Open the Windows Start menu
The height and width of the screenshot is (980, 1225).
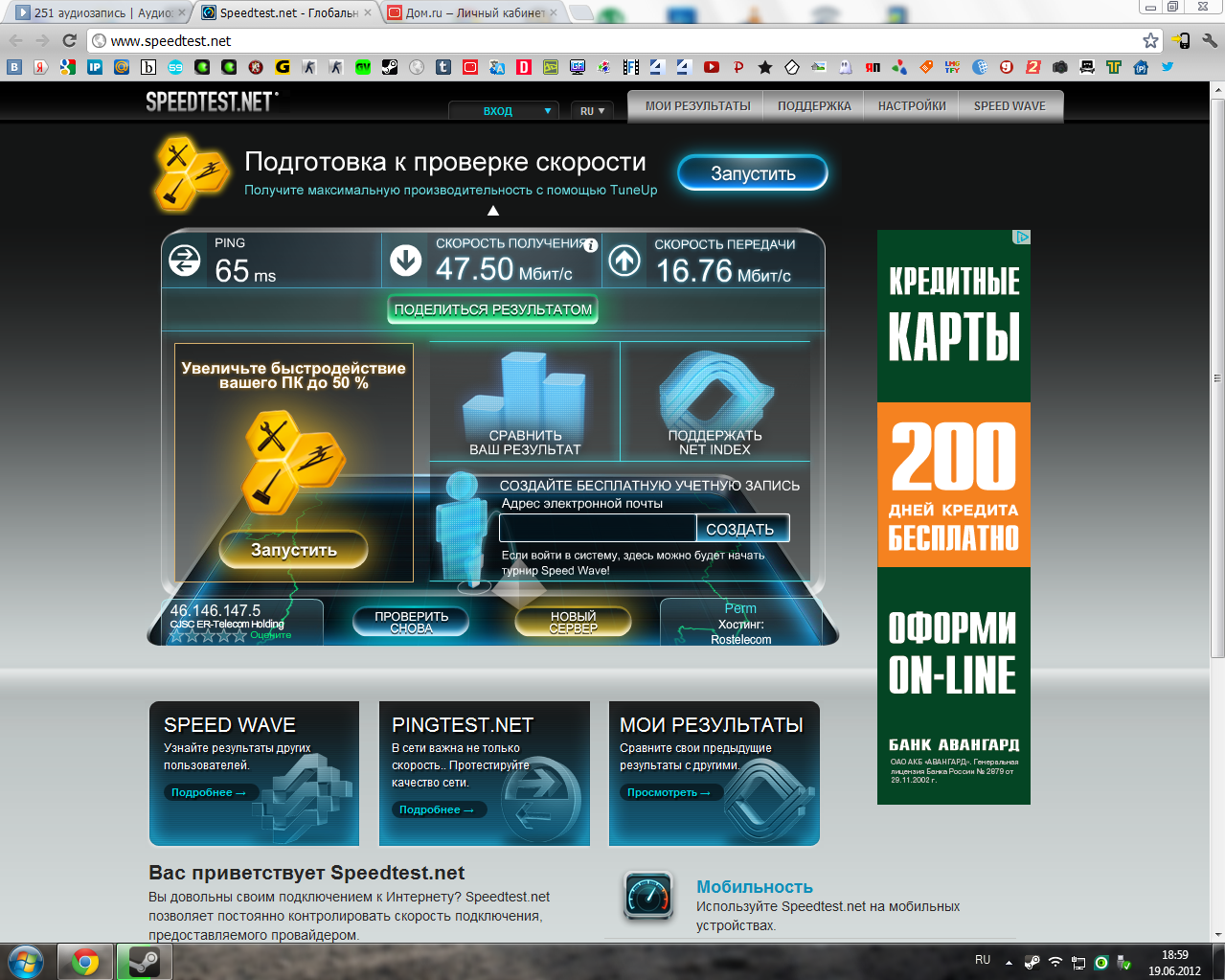(x=25, y=962)
